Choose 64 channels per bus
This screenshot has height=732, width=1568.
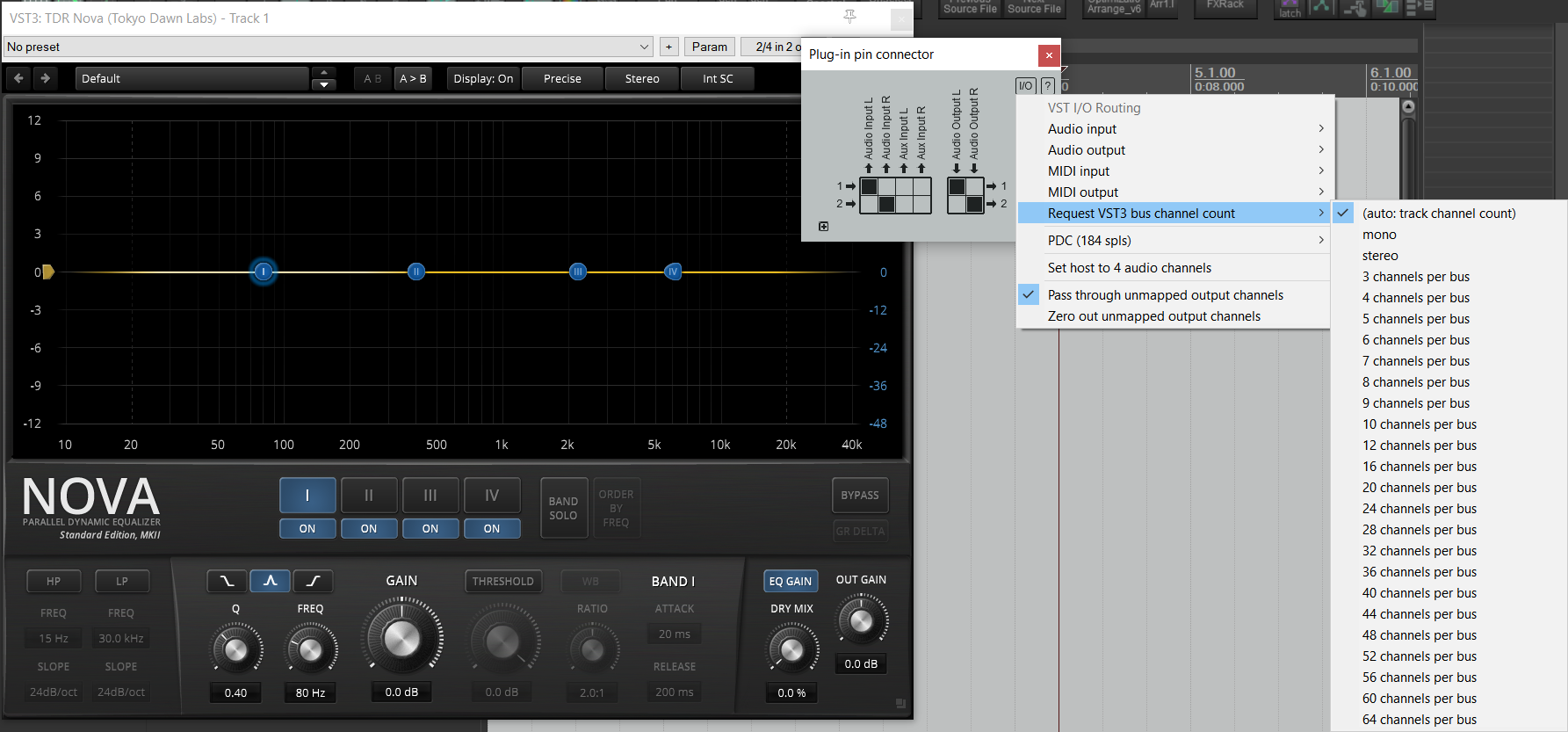click(1449, 719)
